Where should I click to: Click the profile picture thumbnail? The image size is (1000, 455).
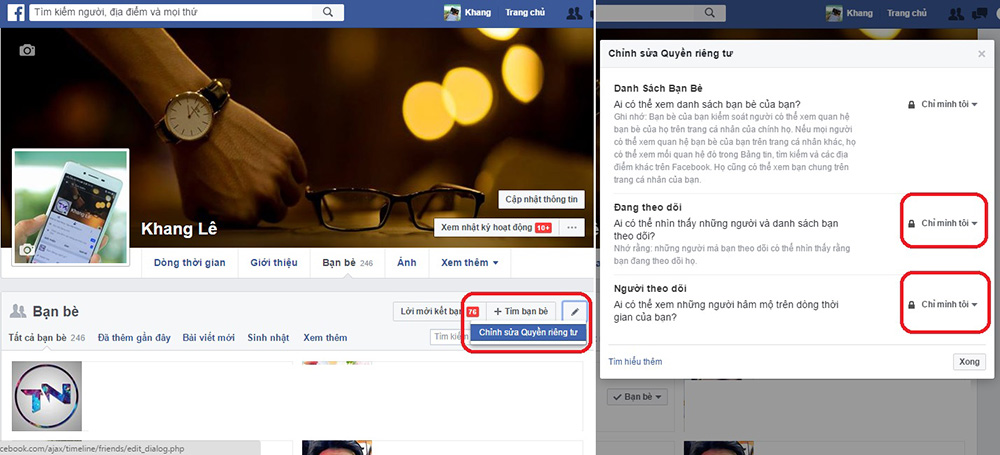71,207
